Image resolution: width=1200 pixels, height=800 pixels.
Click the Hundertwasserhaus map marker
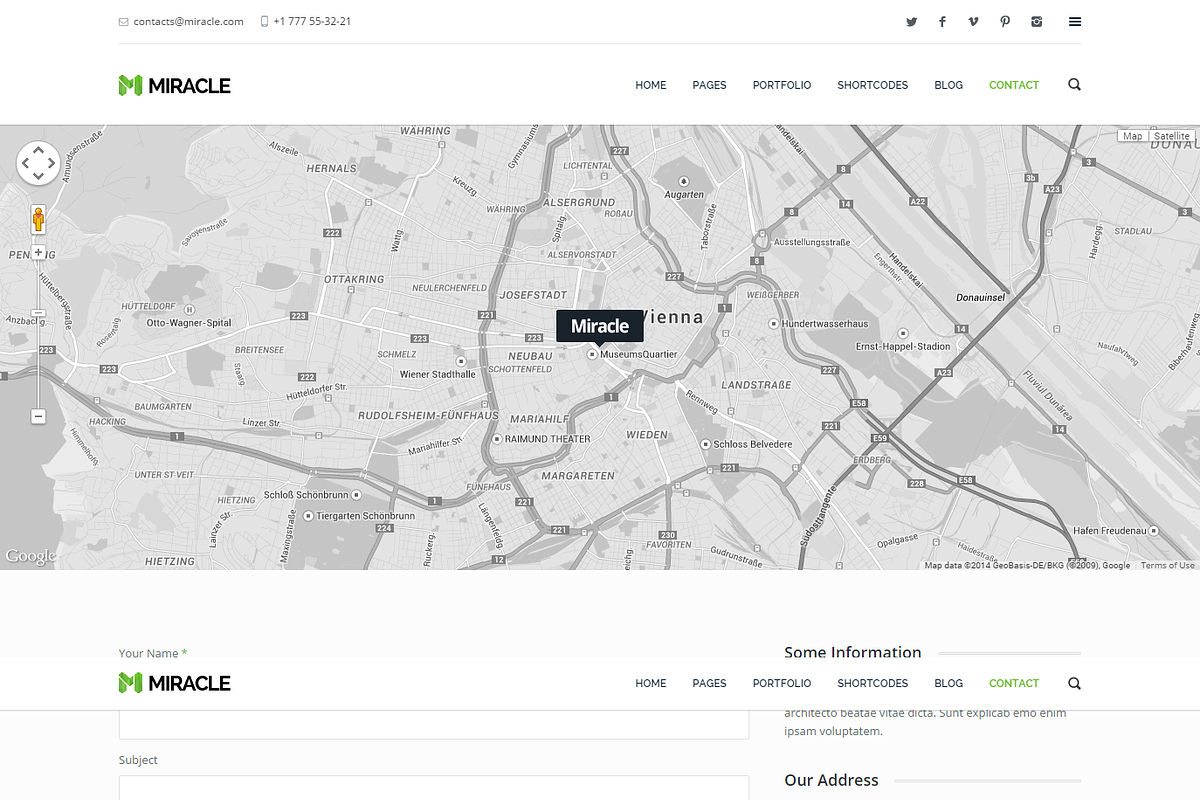coord(773,324)
